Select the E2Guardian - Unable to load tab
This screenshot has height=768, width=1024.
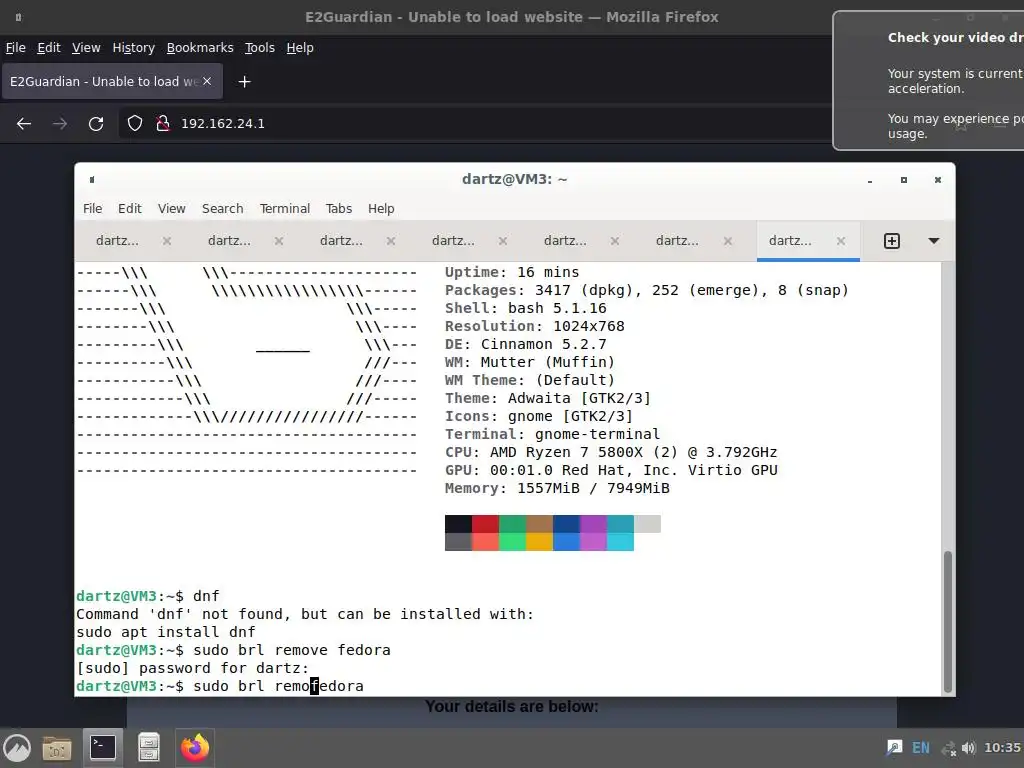(x=112, y=82)
